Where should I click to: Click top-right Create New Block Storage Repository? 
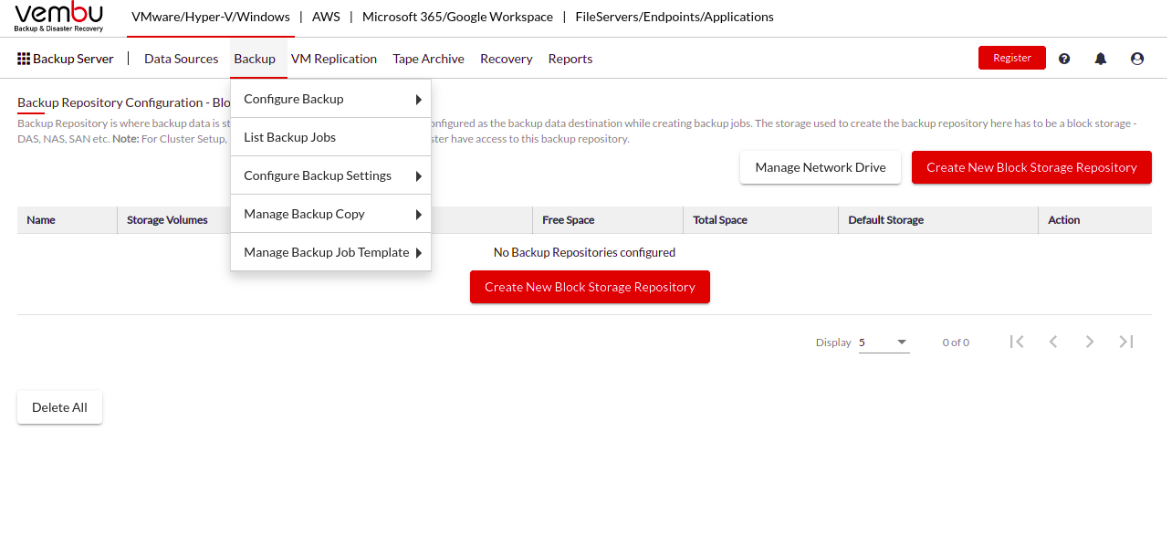coord(1032,167)
